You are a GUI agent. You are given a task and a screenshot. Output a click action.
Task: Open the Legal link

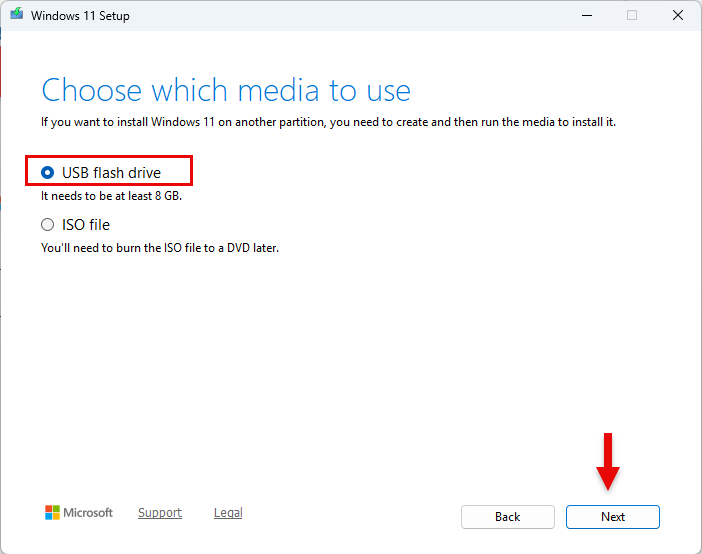228,512
